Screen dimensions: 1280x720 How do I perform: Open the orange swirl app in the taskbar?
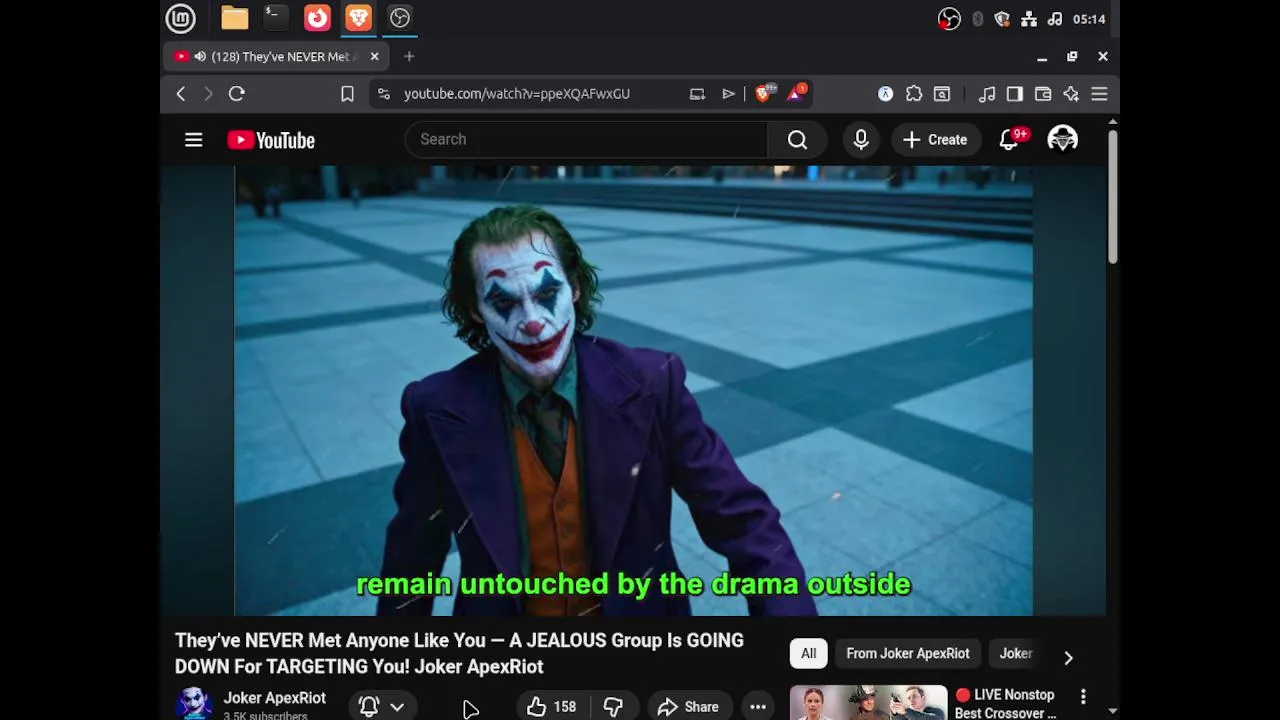pyautogui.click(x=317, y=18)
